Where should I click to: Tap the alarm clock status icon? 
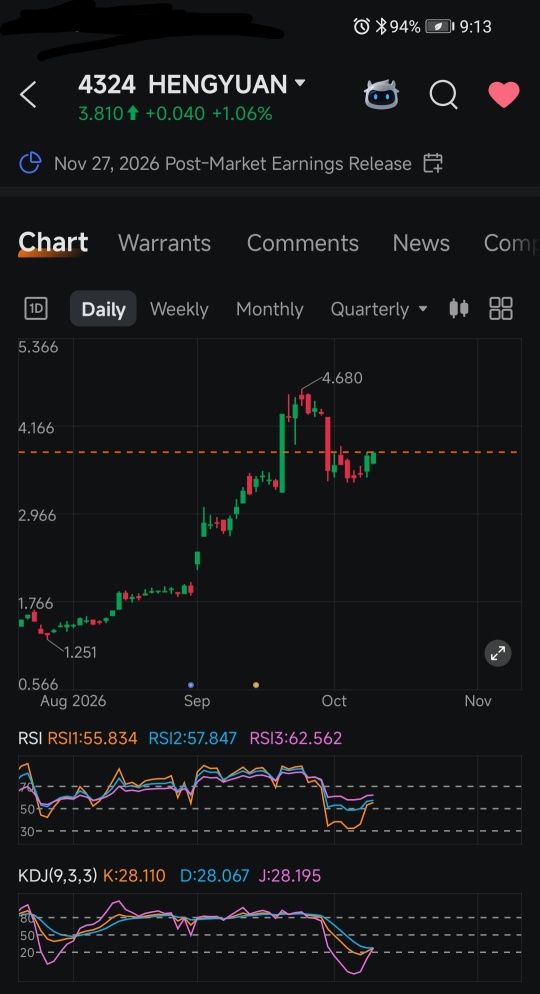(x=361, y=26)
